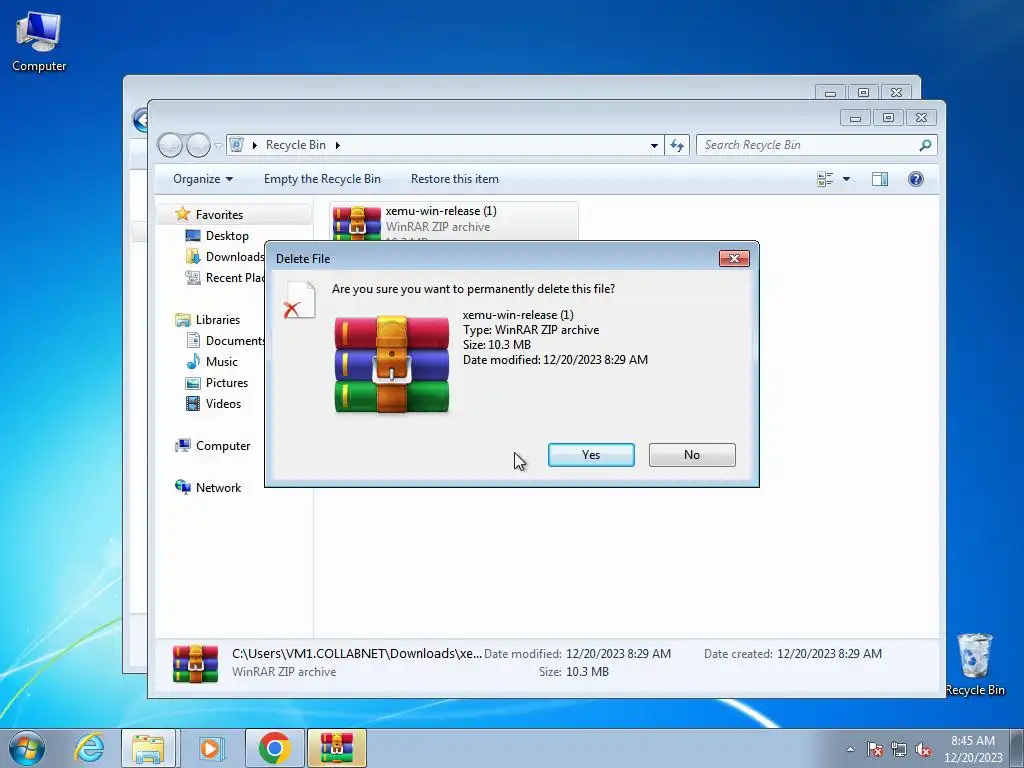Open the view options dropdown arrow
1024x768 pixels.
click(x=846, y=179)
